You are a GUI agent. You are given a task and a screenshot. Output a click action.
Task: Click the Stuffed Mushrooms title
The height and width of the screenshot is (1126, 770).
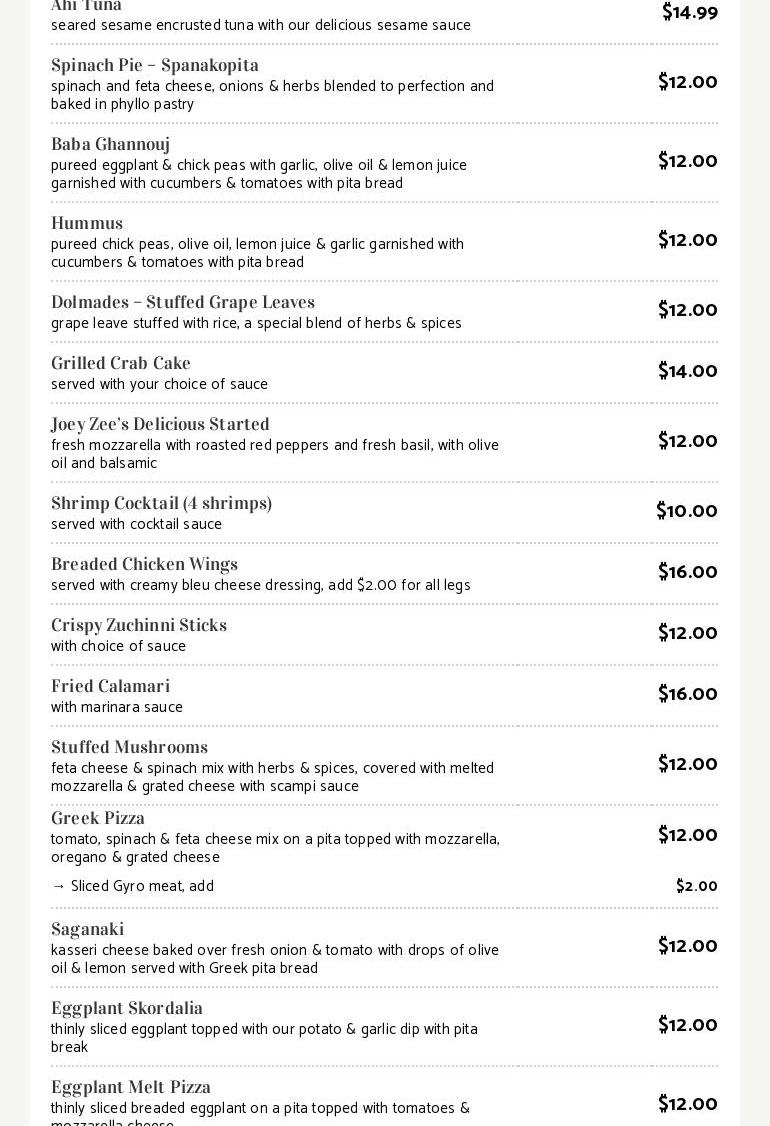pos(129,748)
